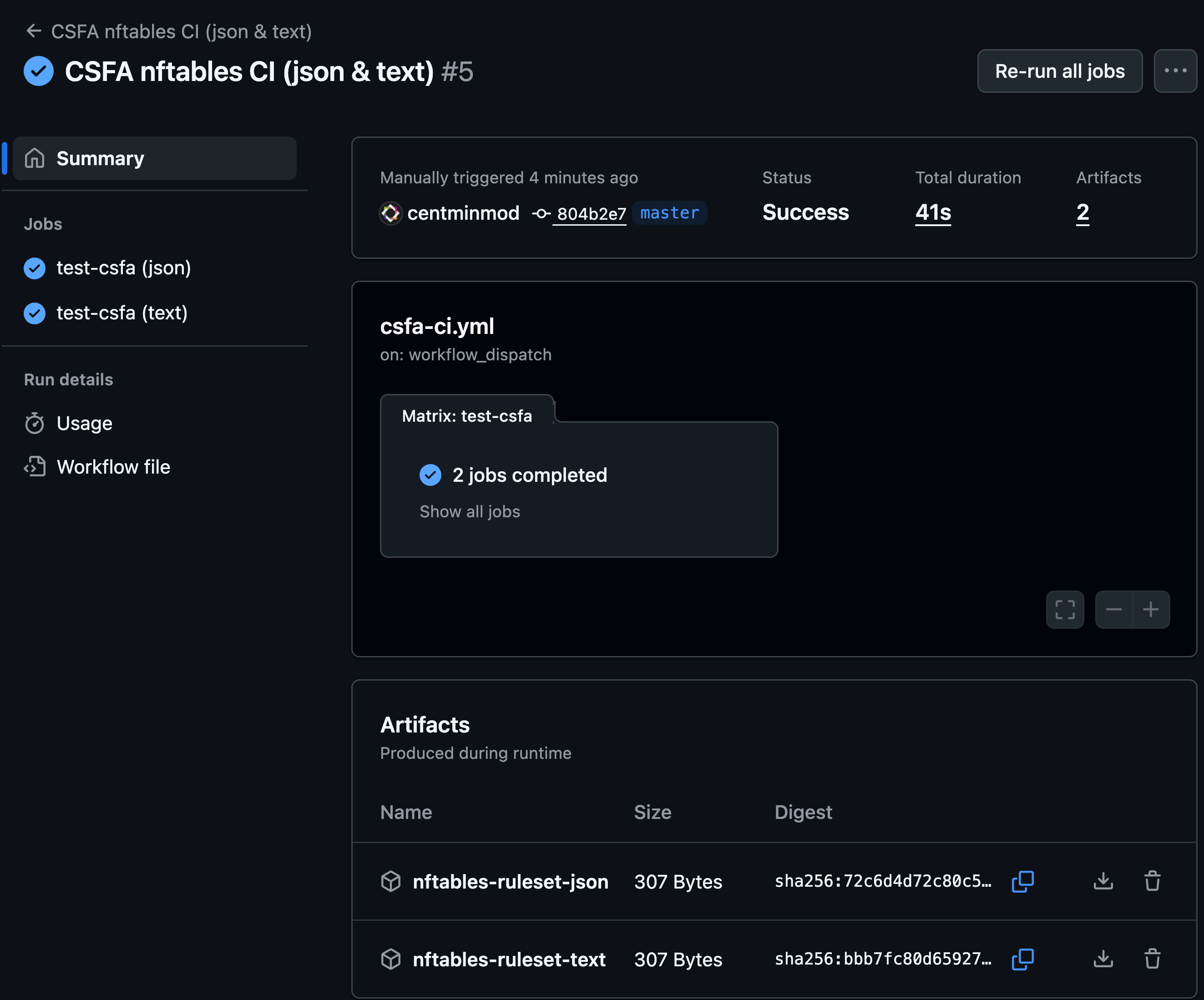The width and height of the screenshot is (1204, 1000).
Task: Click the sha256:72c6d4d72c80c5 digest text
Action: click(x=883, y=881)
